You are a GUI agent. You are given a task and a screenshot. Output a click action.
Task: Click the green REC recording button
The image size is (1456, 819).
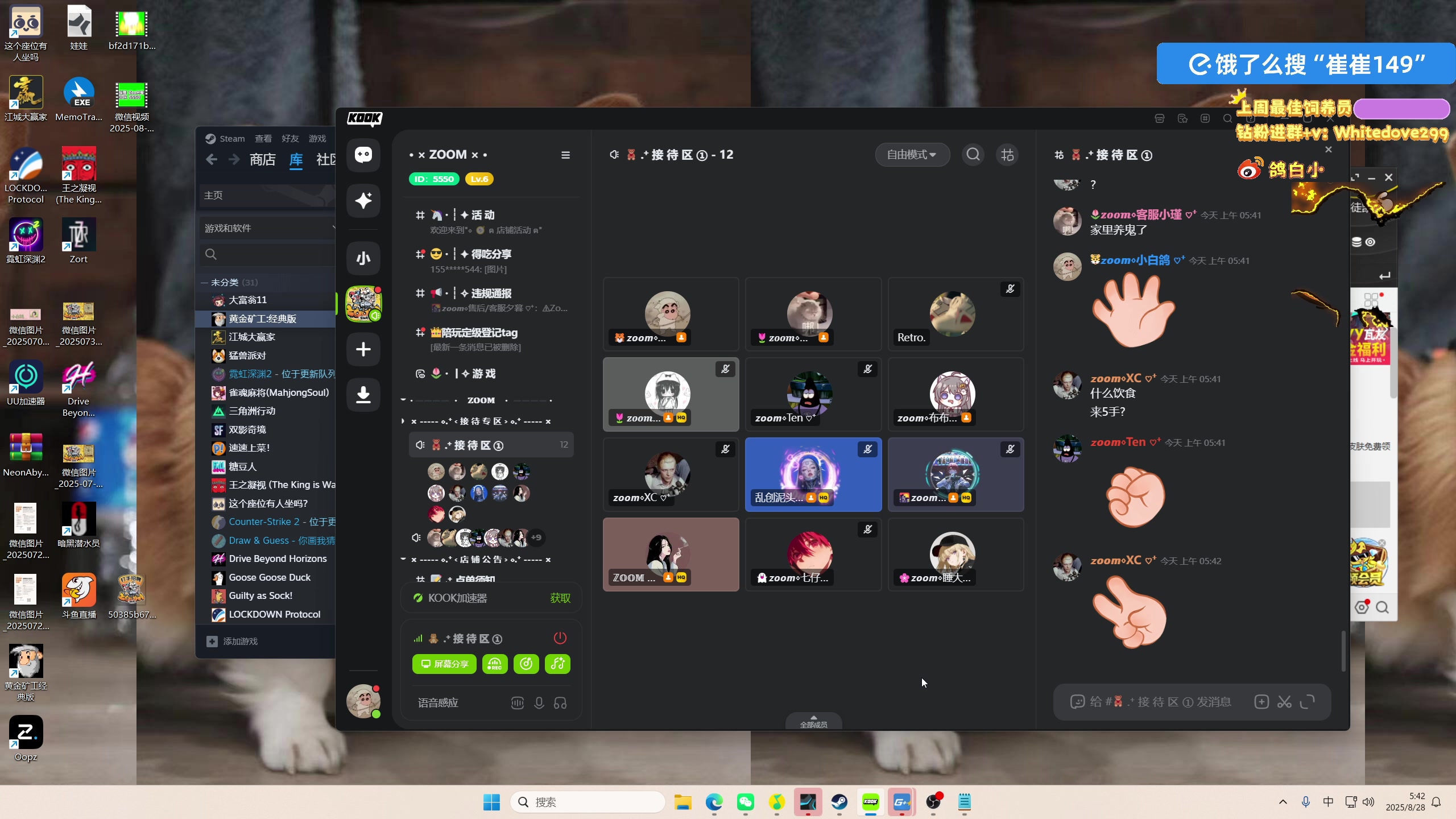pos(495,664)
